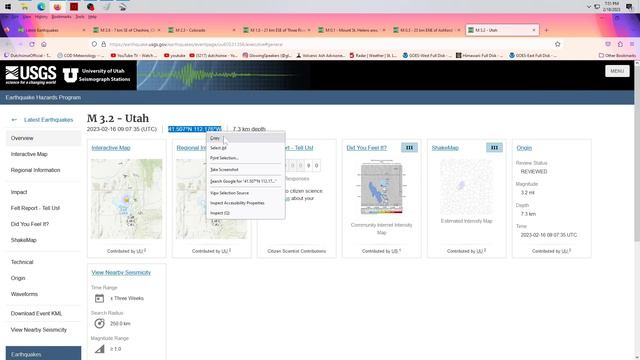Open dark red square taskbar app
This screenshot has width=640, height=360.
(x=74, y=7)
